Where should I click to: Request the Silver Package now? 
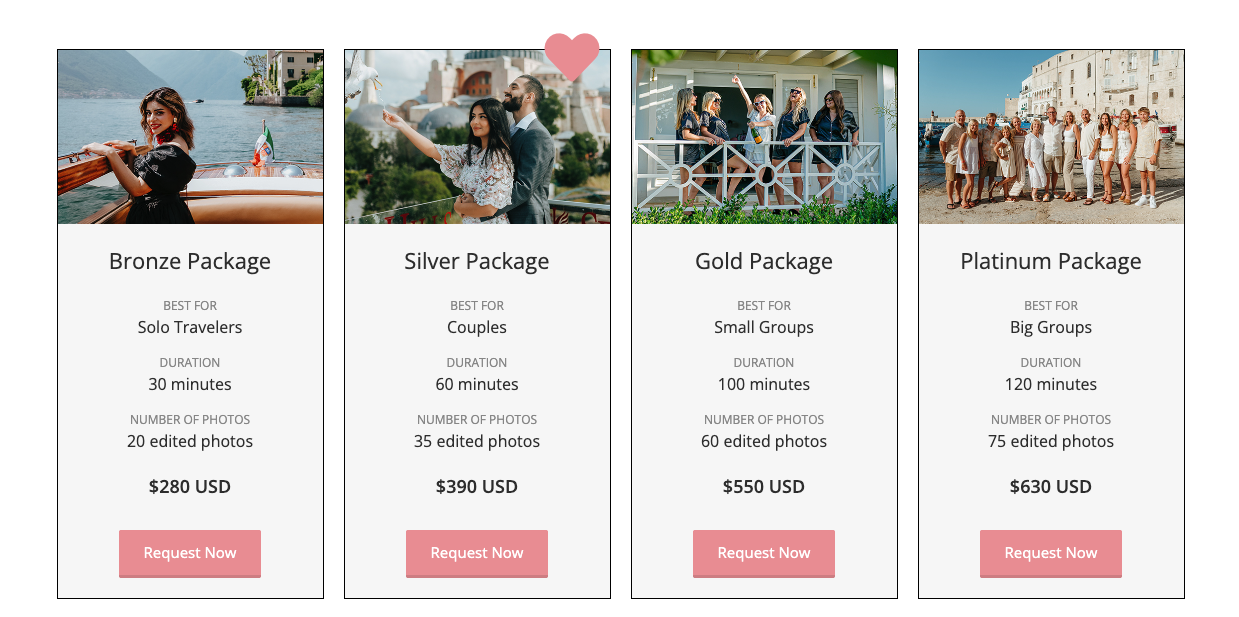(x=477, y=553)
